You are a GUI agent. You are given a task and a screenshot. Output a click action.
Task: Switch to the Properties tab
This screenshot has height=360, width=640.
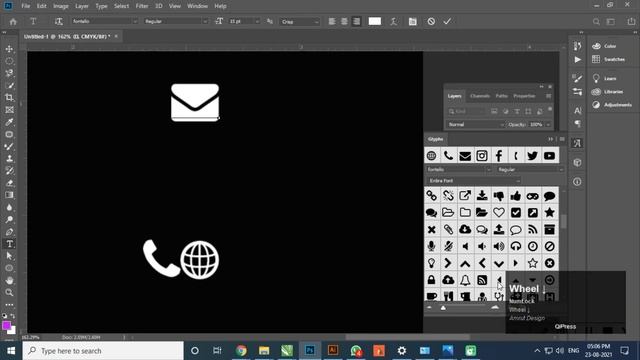[x=524, y=96]
